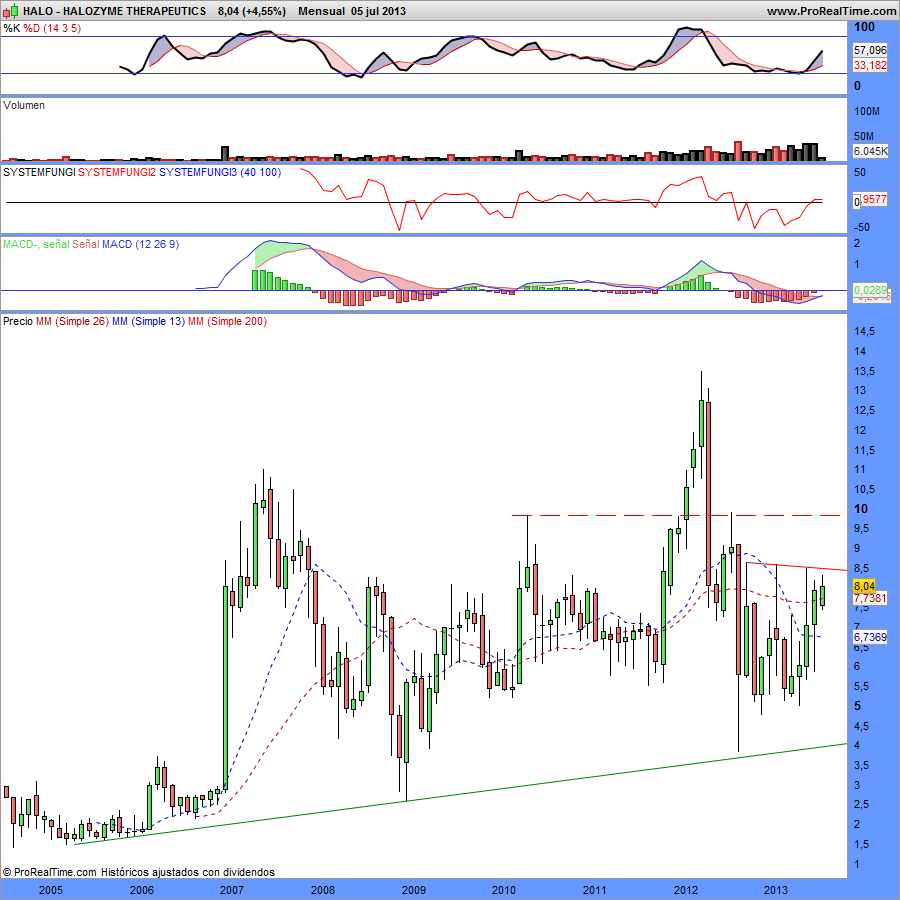Viewport: 900px width, 900px height.
Task: Click the 100M volume axis label
Action: click(867, 111)
